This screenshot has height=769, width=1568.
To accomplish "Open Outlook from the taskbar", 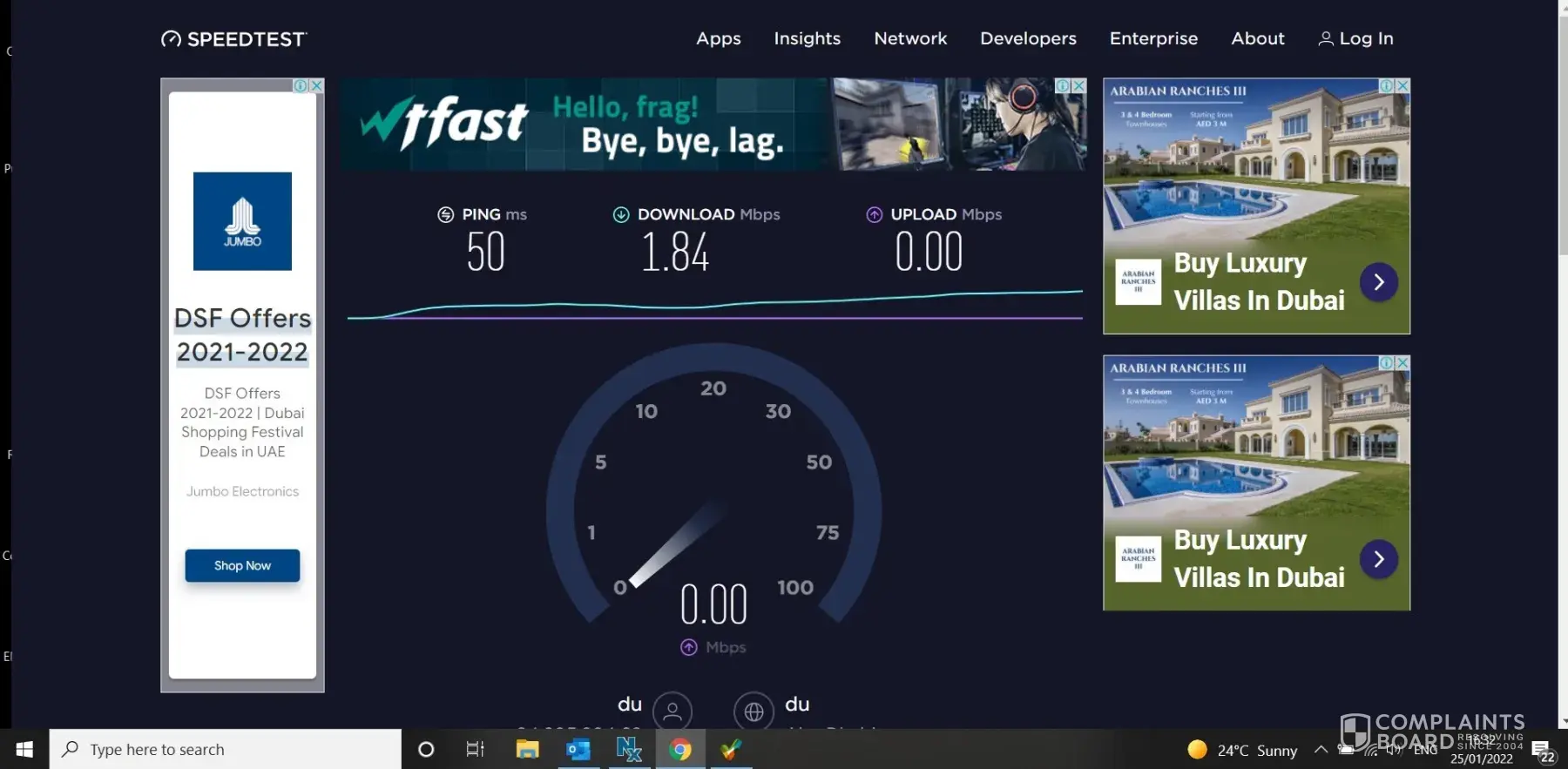I will (x=578, y=749).
